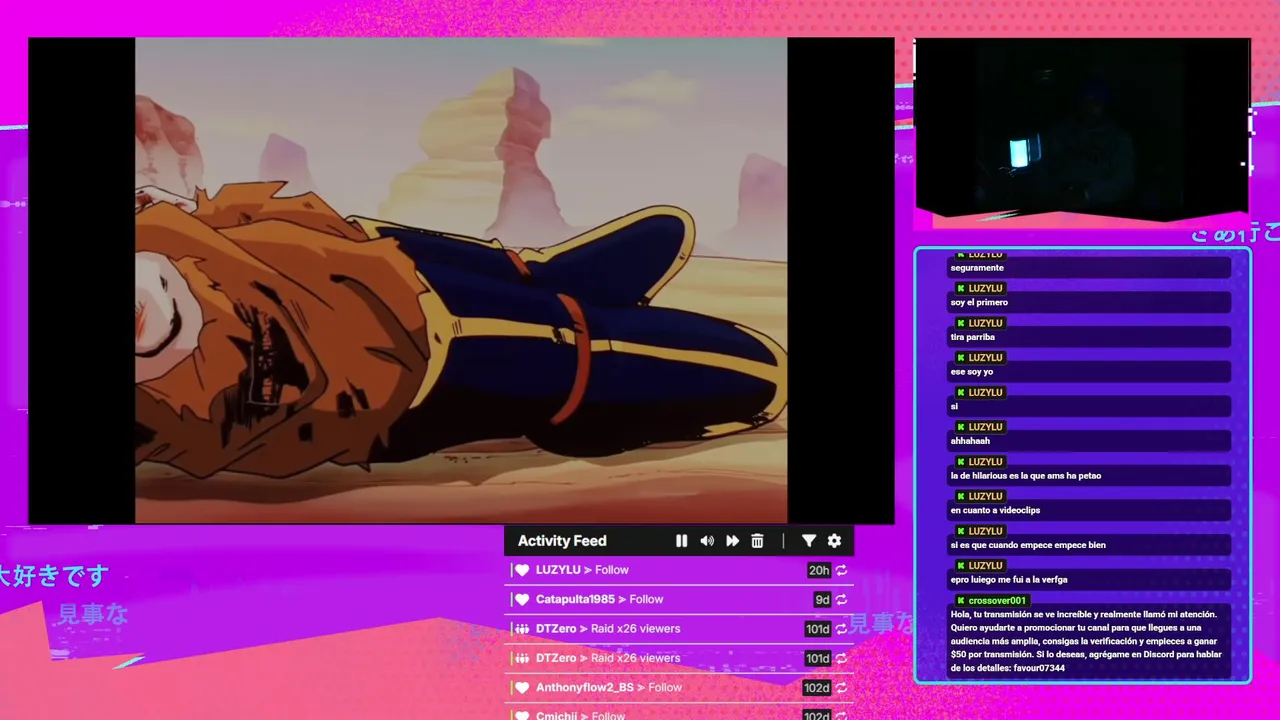Click the heart icon beside LUZYLU follow

(x=521, y=570)
